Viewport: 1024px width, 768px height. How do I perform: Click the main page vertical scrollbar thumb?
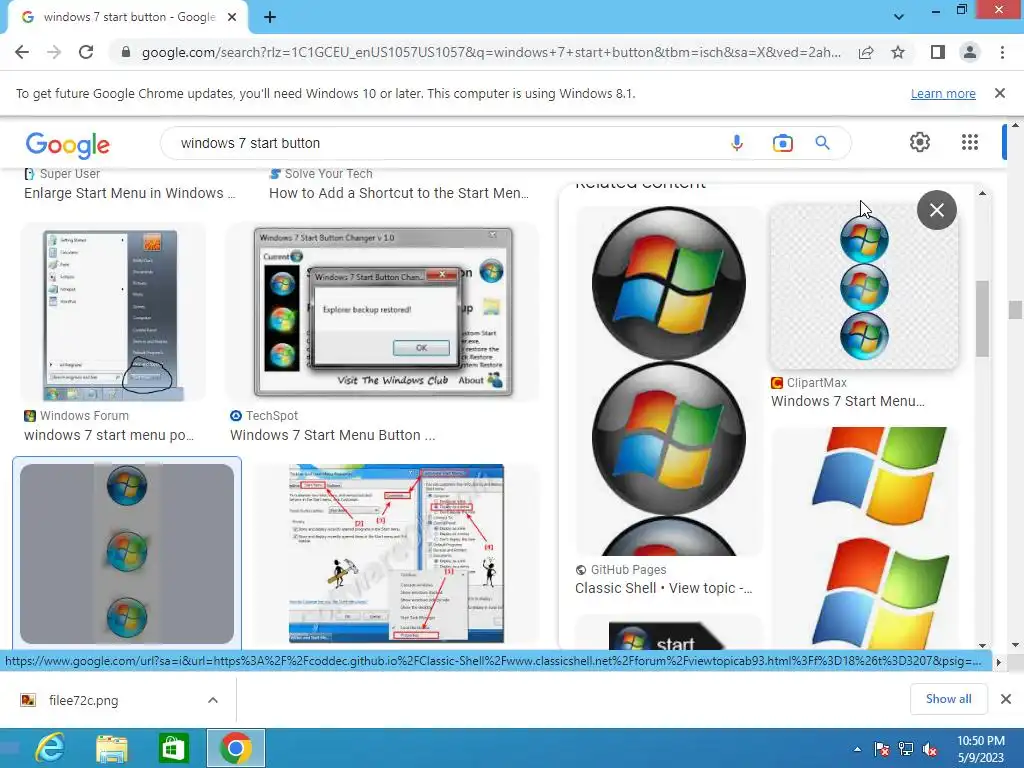pos(1014,310)
